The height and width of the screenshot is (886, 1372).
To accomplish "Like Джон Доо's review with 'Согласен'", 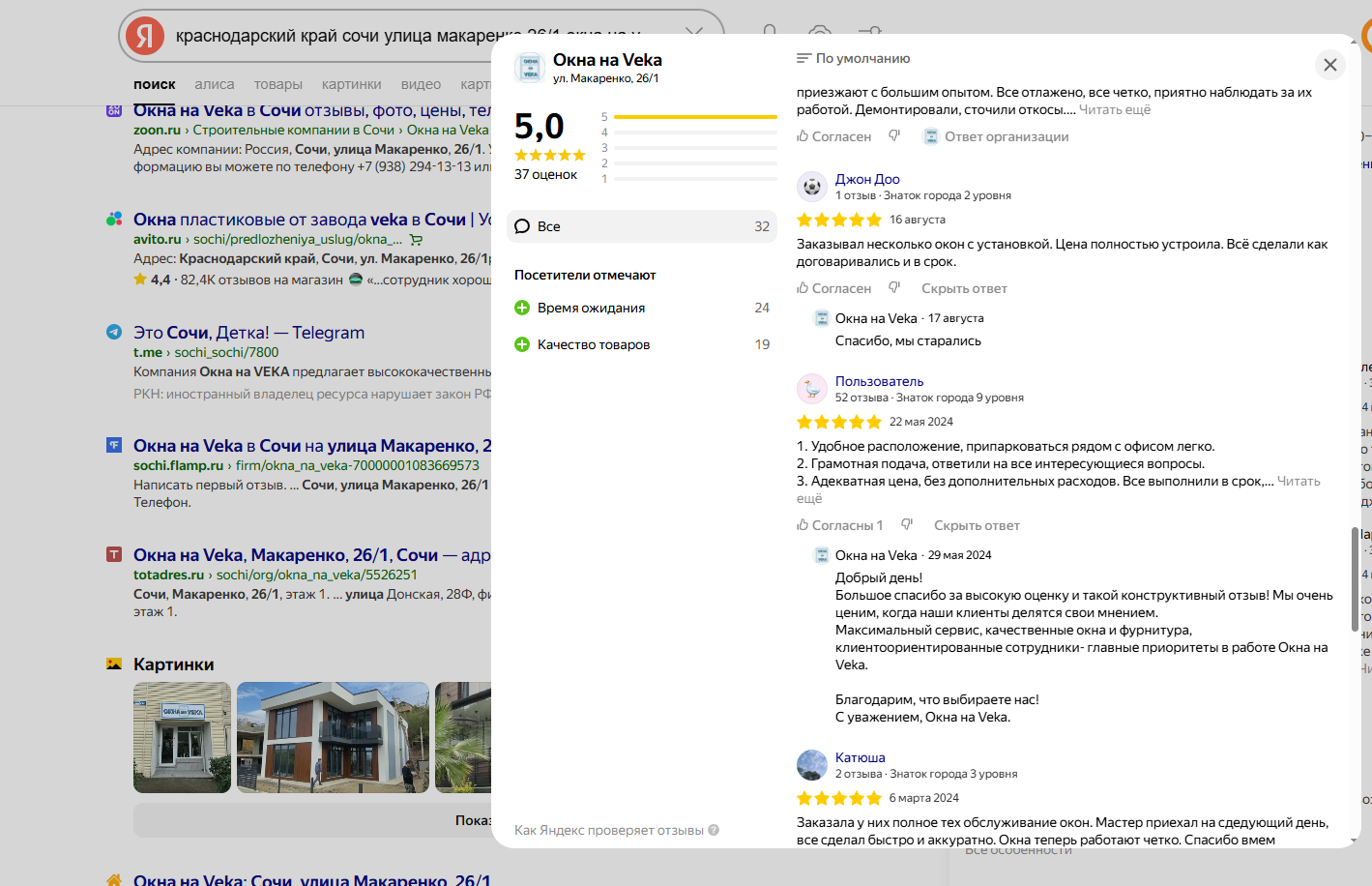I will tap(833, 288).
